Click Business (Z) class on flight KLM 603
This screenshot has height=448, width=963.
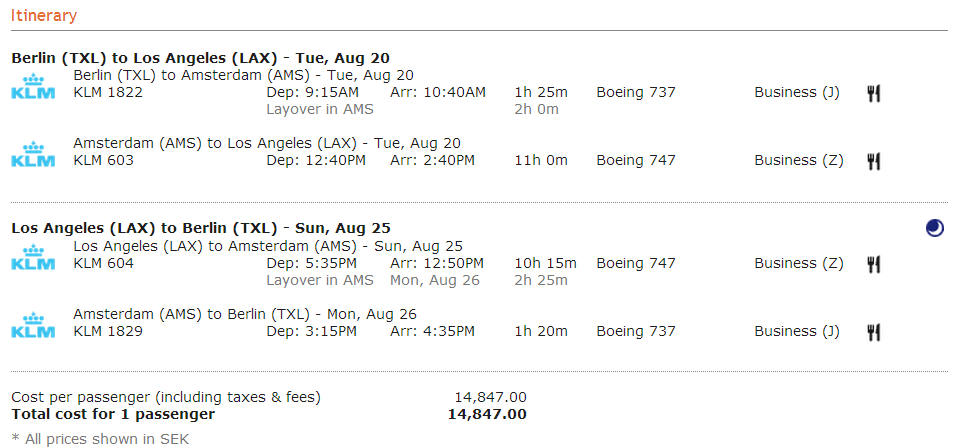797,161
